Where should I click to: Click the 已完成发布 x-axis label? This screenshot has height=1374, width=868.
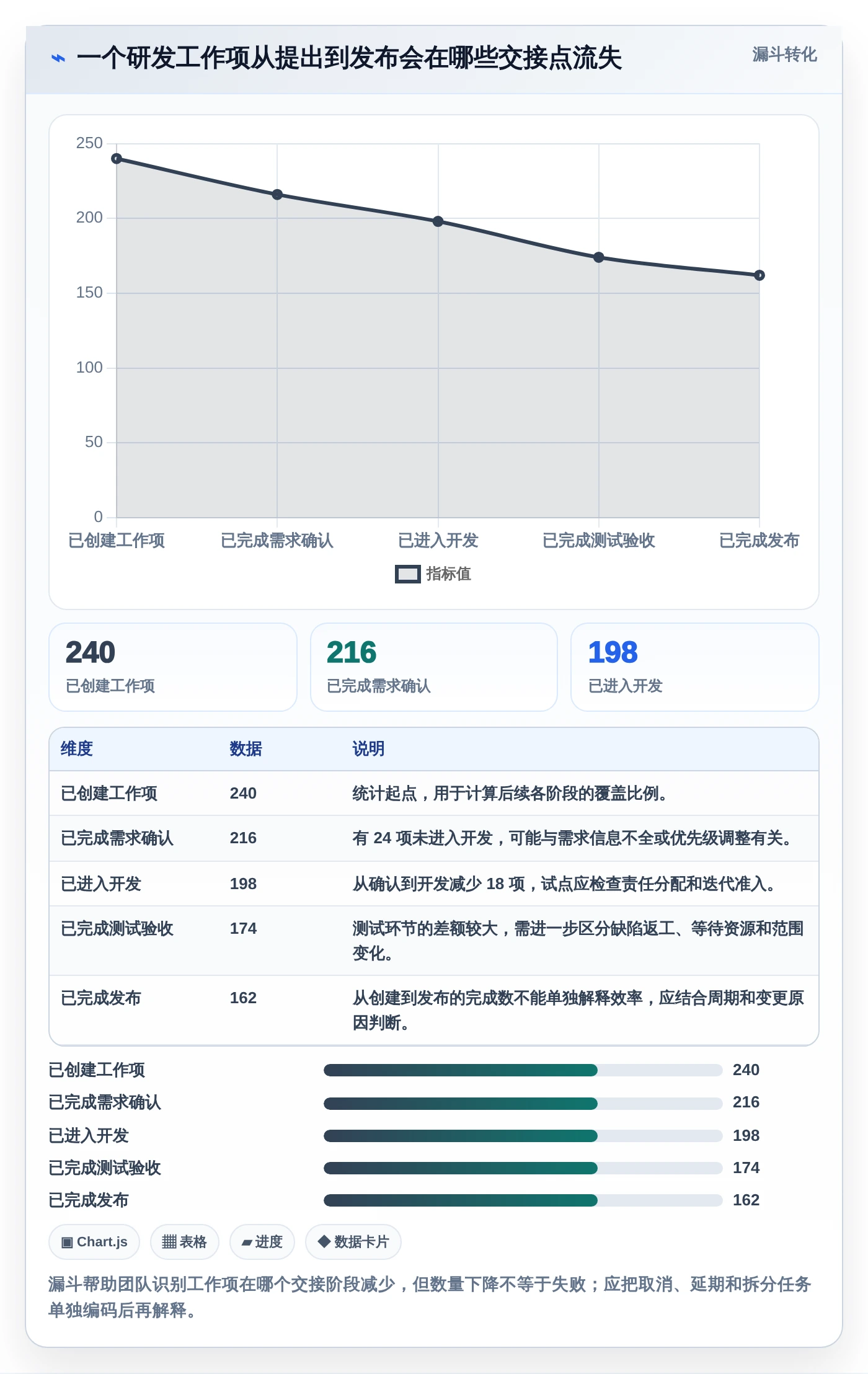[x=759, y=541]
